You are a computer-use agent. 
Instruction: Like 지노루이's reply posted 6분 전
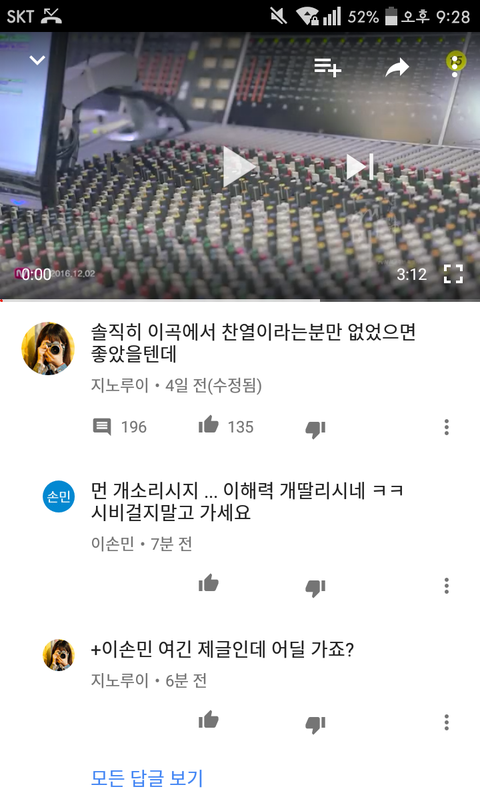208,720
